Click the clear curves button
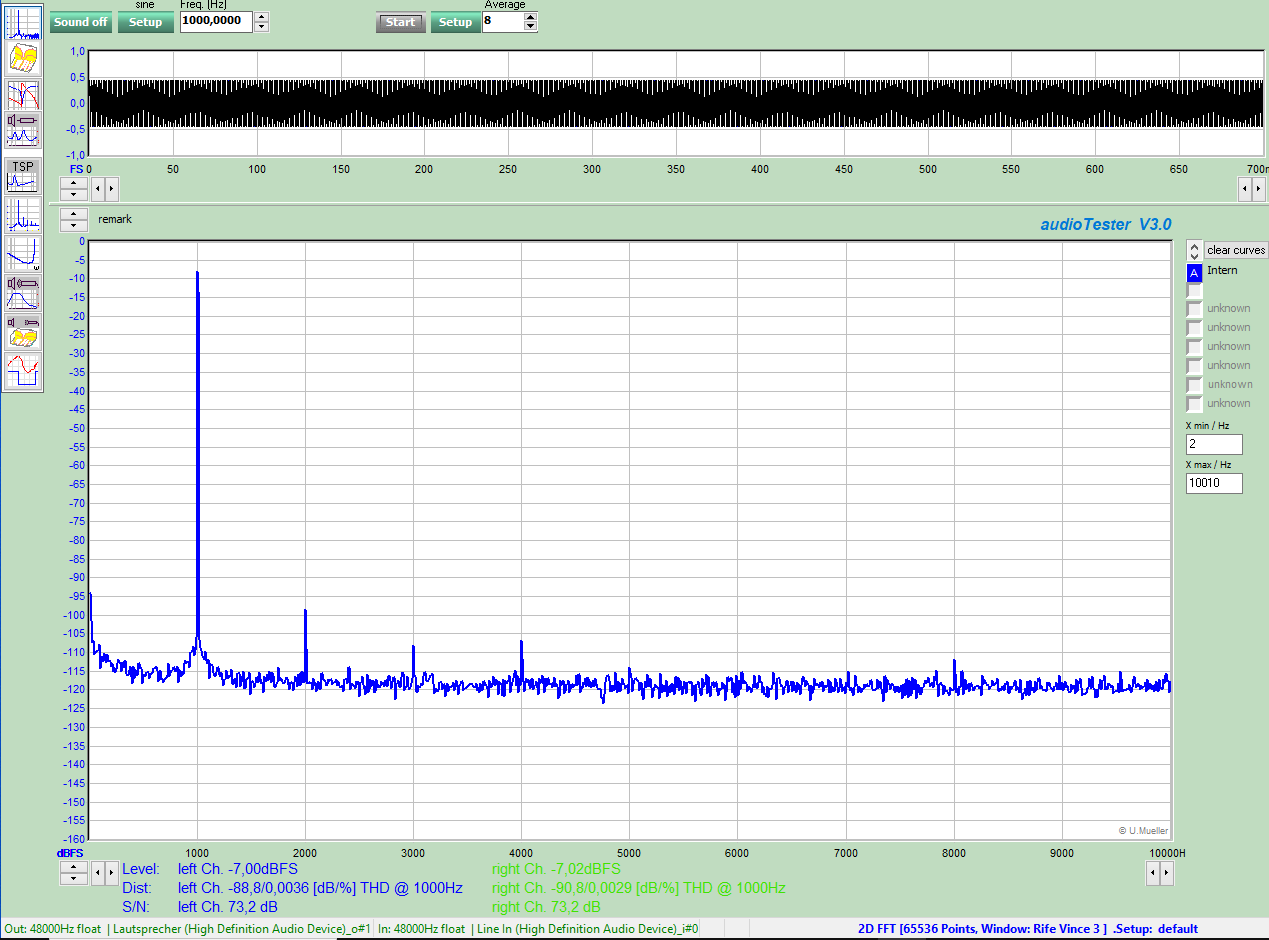 pyautogui.click(x=1235, y=250)
